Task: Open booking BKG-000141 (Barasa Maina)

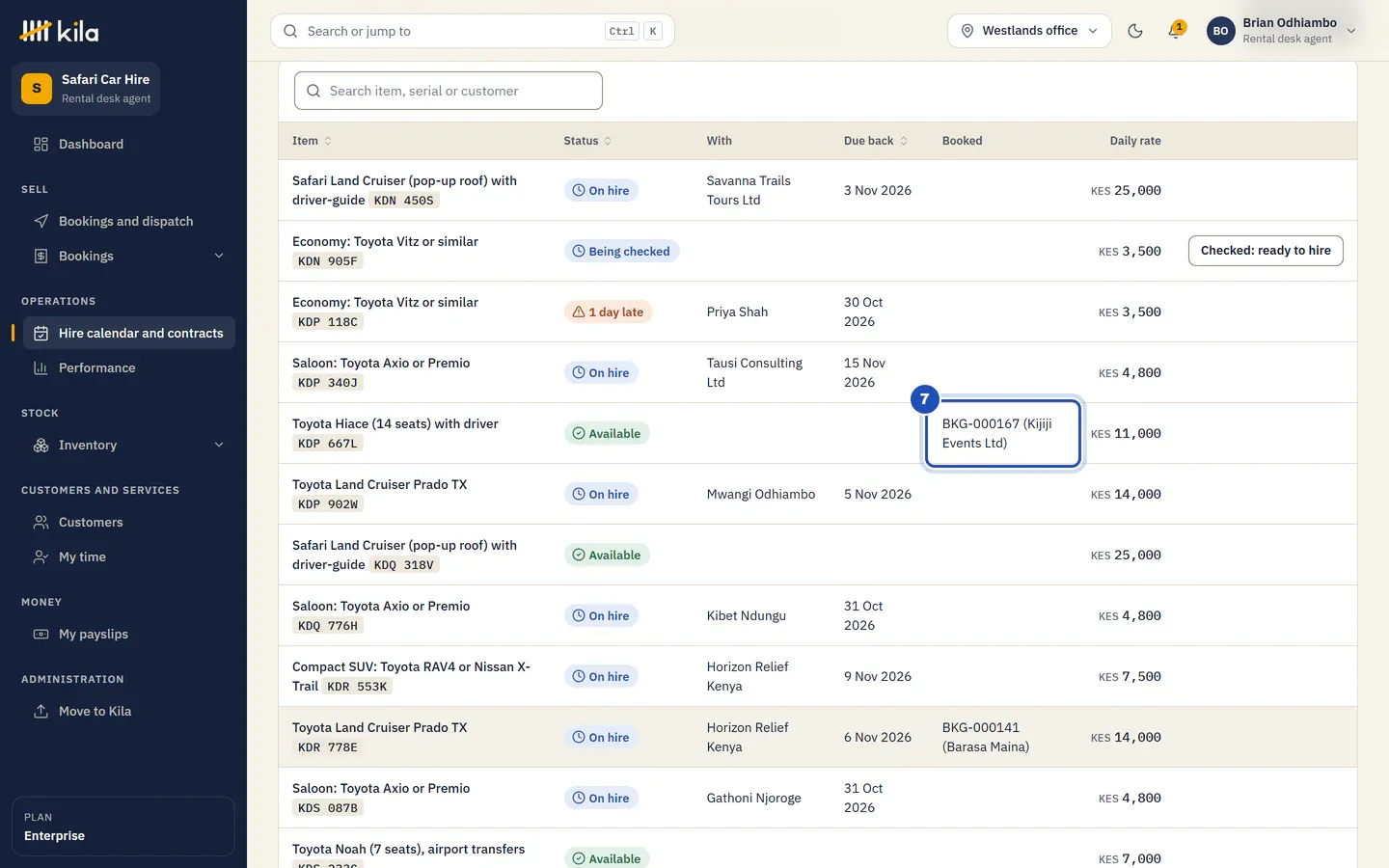Action: click(986, 738)
